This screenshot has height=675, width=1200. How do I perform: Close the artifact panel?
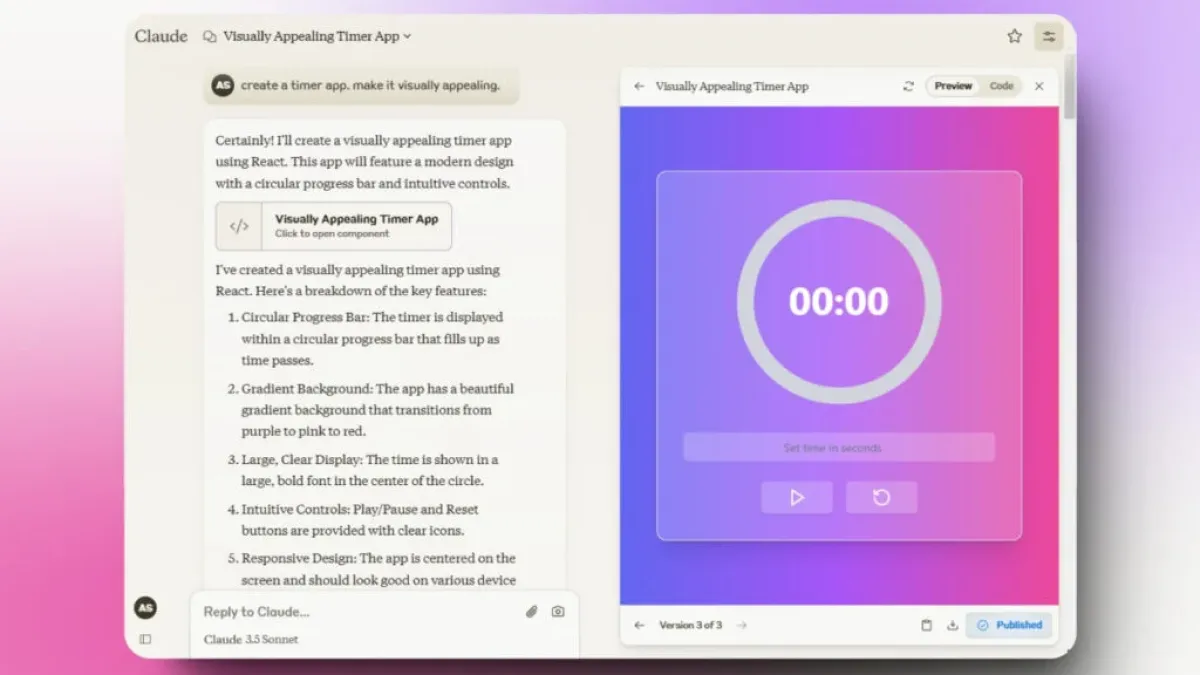click(1039, 86)
